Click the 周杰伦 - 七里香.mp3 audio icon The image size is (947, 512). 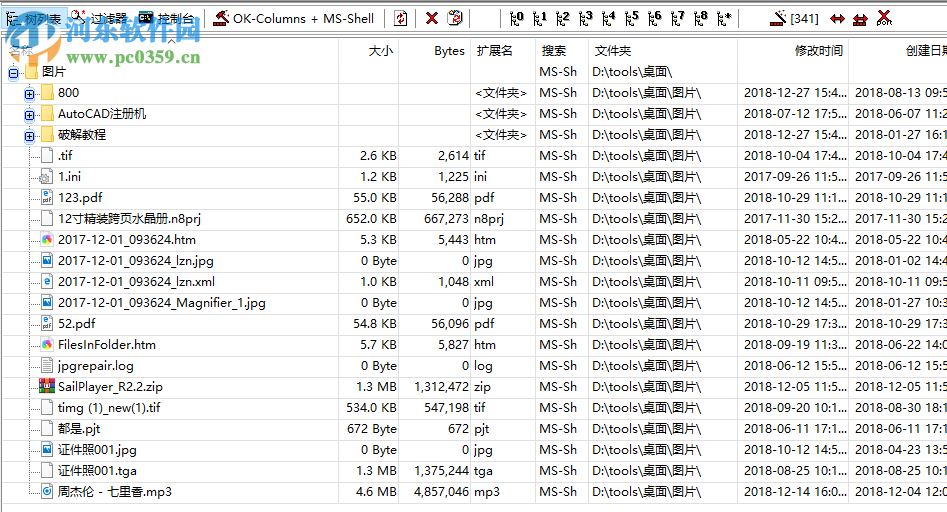coord(47,491)
